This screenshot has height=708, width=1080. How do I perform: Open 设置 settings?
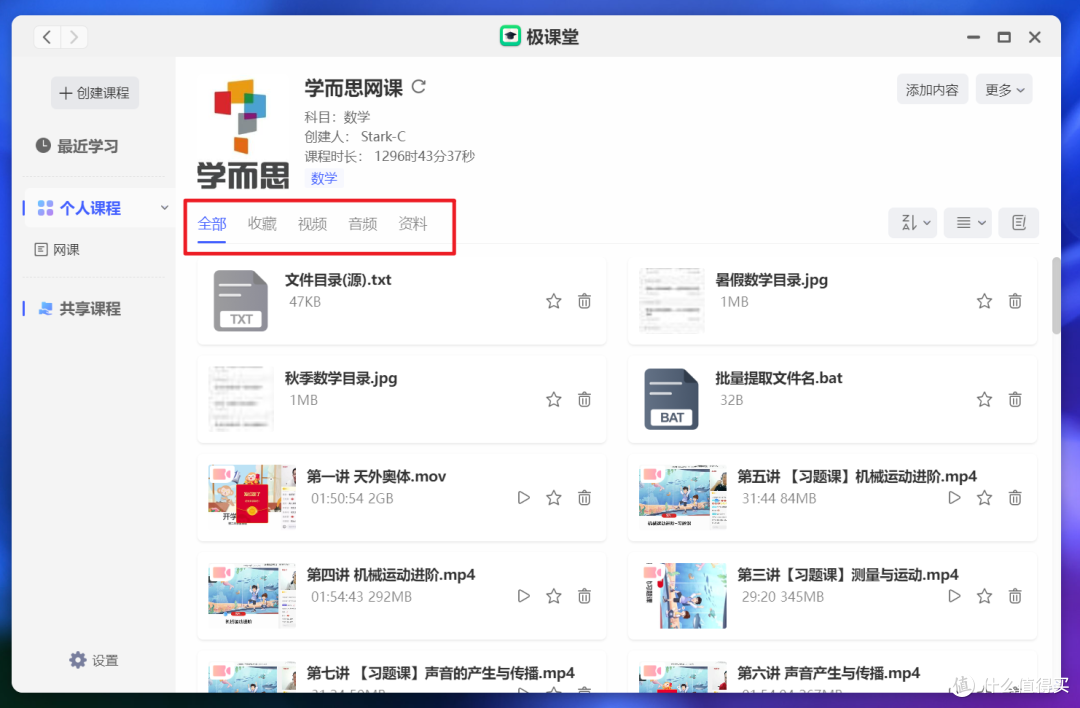click(x=94, y=660)
